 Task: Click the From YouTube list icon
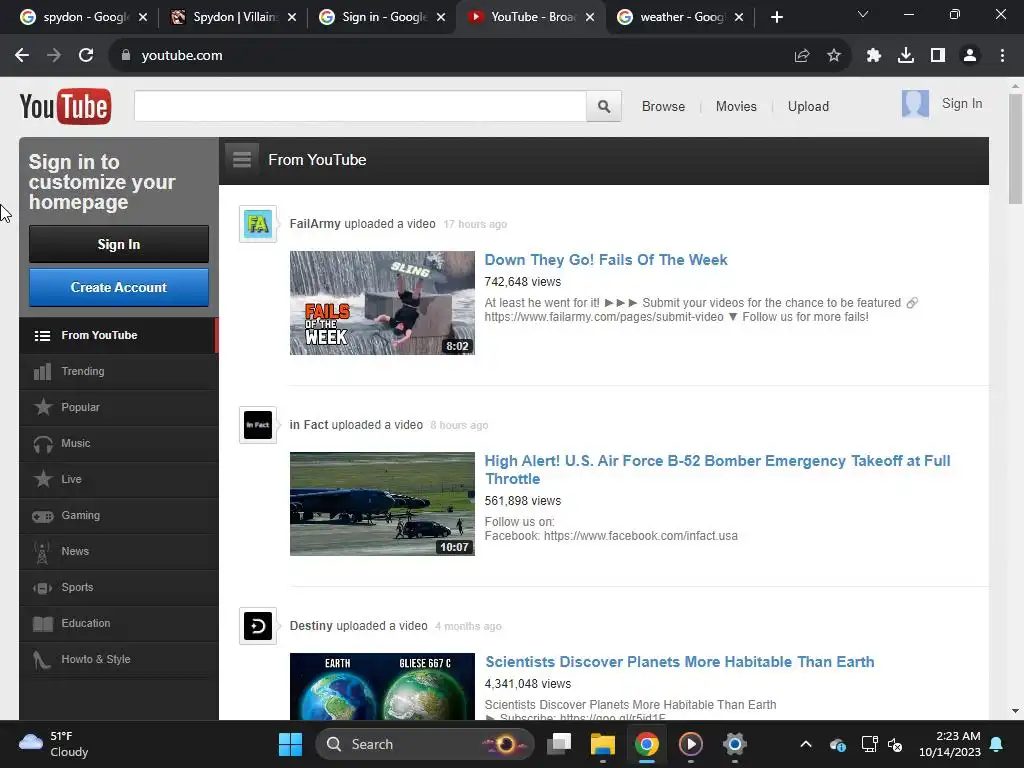click(42, 336)
